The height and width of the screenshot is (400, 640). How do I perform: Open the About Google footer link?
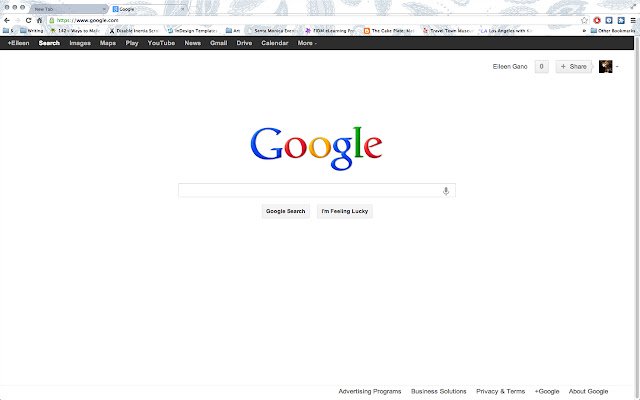589,391
